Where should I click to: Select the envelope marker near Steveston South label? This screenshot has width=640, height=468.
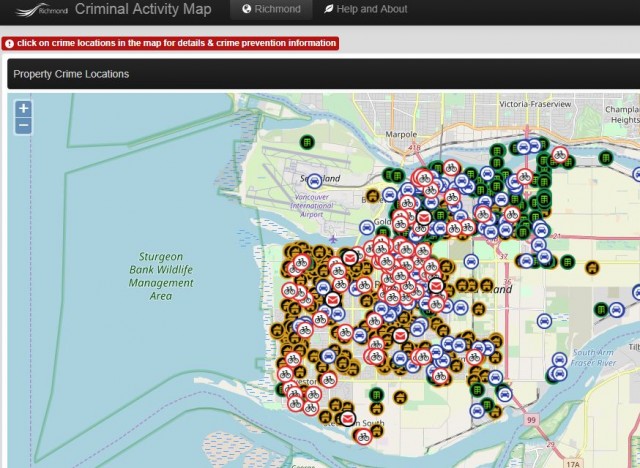click(347, 419)
